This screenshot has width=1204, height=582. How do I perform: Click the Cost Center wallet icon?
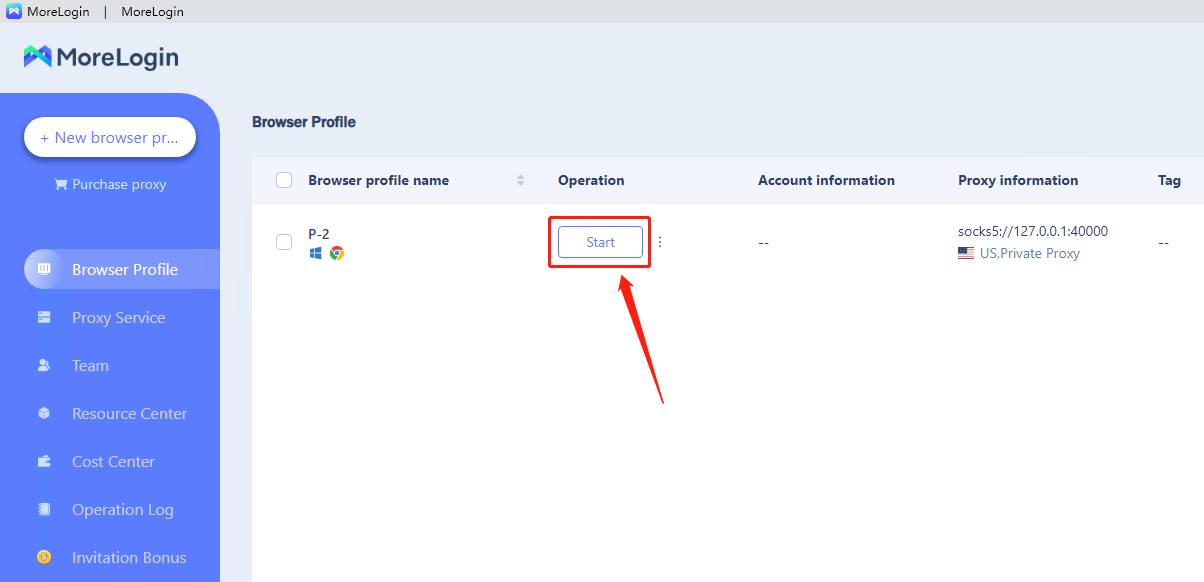[x=44, y=461]
